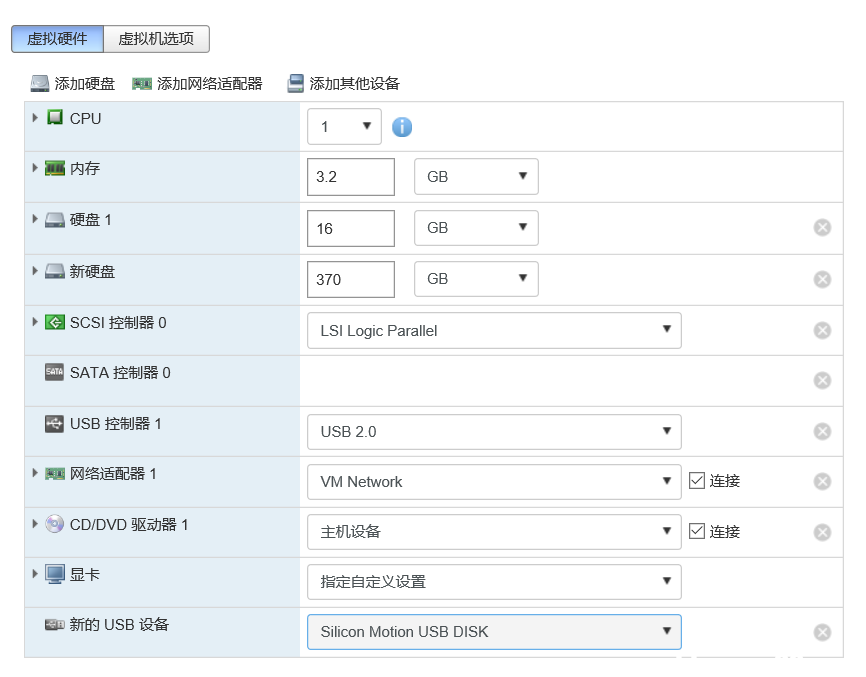Click the 新硬盘 size input field
Screen dimensions: 866x677
coord(351,280)
